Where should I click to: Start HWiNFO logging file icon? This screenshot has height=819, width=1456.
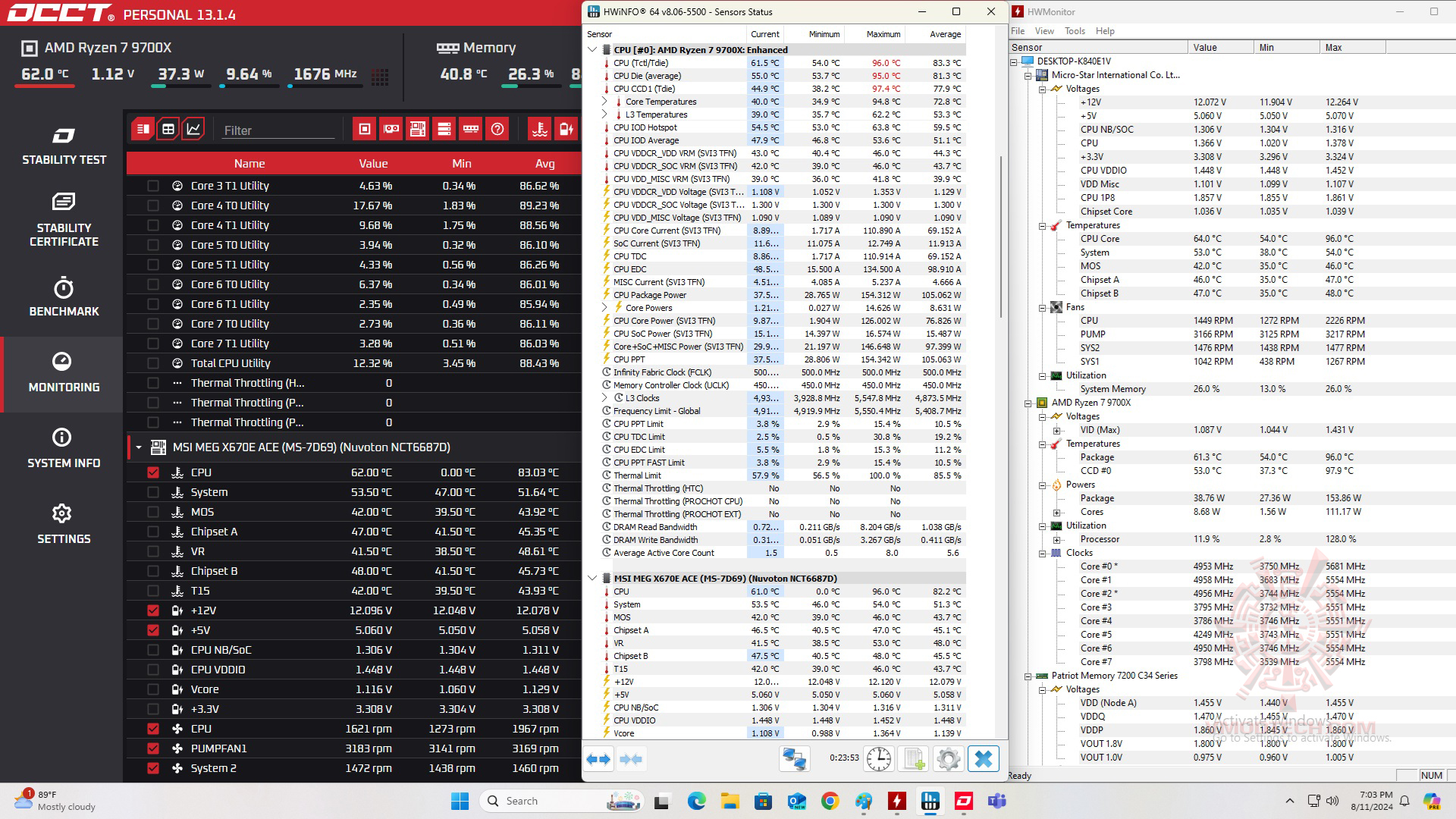914,759
